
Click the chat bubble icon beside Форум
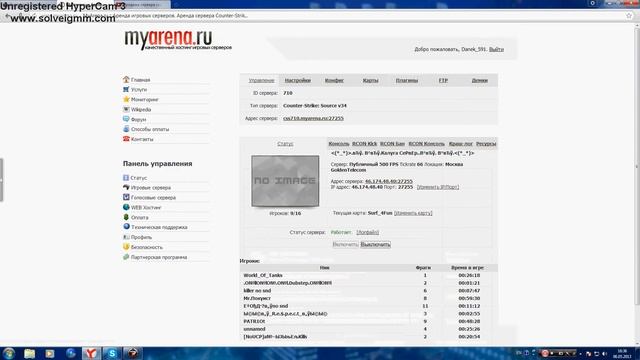[x=126, y=119]
